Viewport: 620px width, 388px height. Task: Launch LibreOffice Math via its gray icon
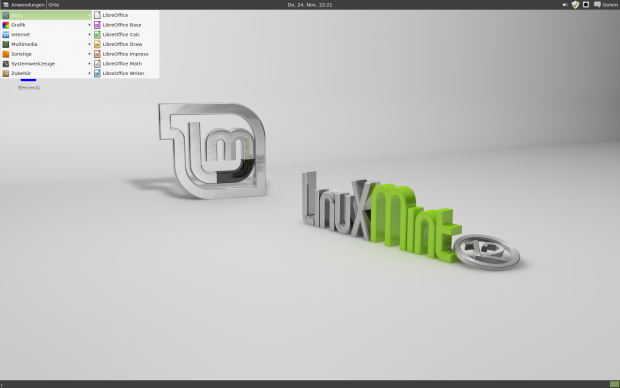click(x=97, y=64)
